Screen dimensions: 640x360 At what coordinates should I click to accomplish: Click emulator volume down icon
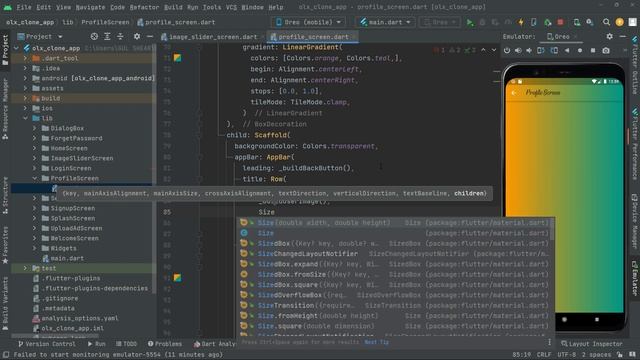(x=529, y=51)
